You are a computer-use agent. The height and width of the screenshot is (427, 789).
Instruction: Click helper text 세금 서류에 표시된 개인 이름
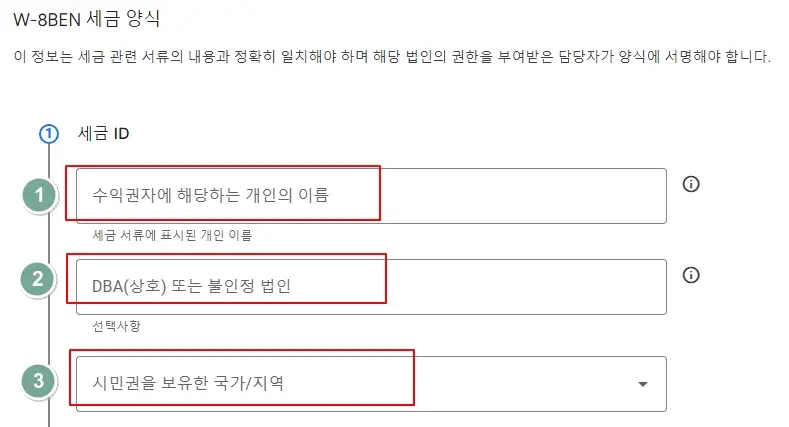pos(172,235)
